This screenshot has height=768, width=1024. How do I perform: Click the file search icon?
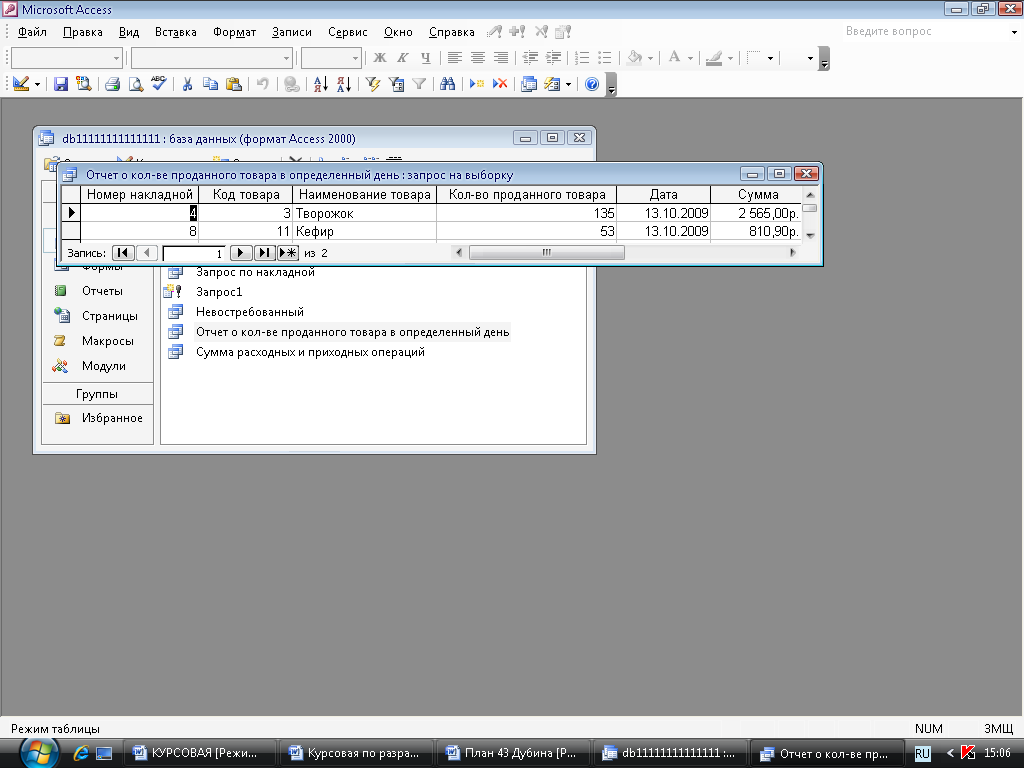[84, 84]
